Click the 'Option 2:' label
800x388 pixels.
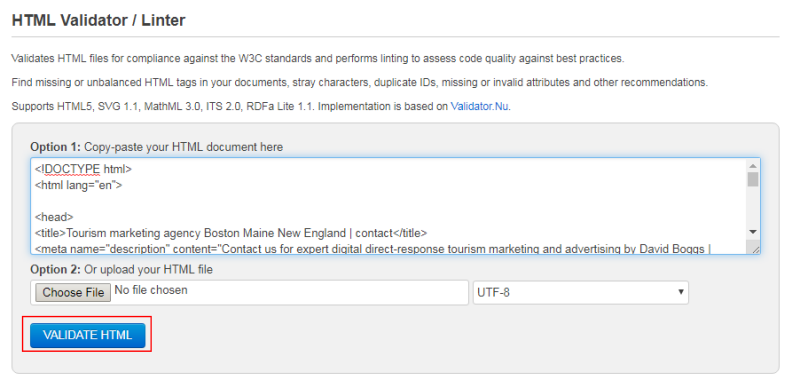click(56, 269)
